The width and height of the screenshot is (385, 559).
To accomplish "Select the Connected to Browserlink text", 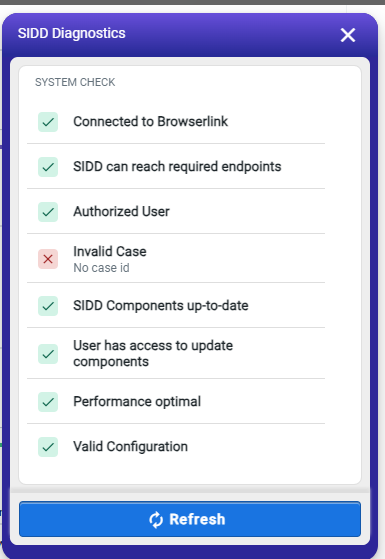I will (x=150, y=122).
